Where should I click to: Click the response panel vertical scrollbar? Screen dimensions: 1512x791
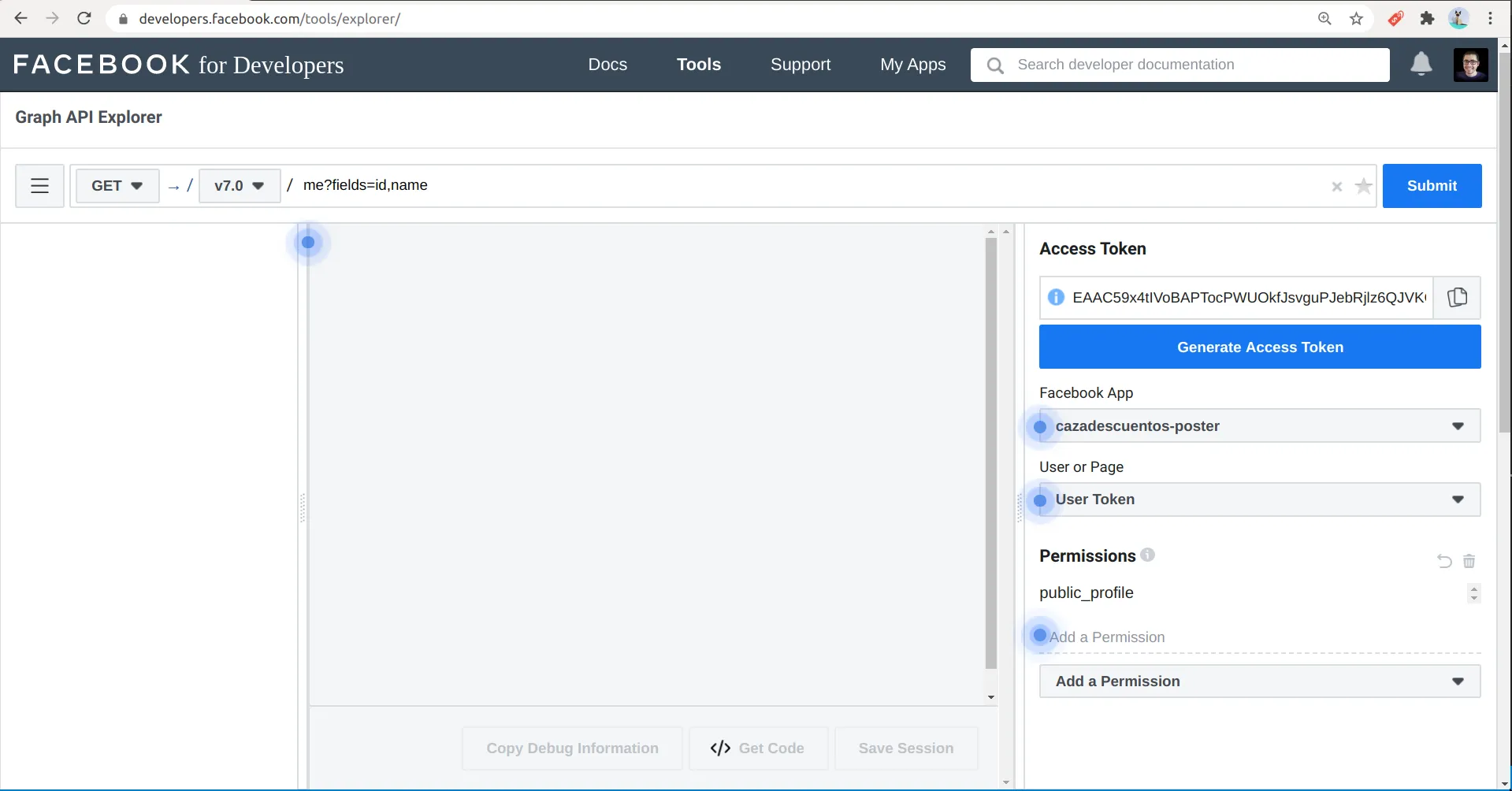(x=990, y=454)
